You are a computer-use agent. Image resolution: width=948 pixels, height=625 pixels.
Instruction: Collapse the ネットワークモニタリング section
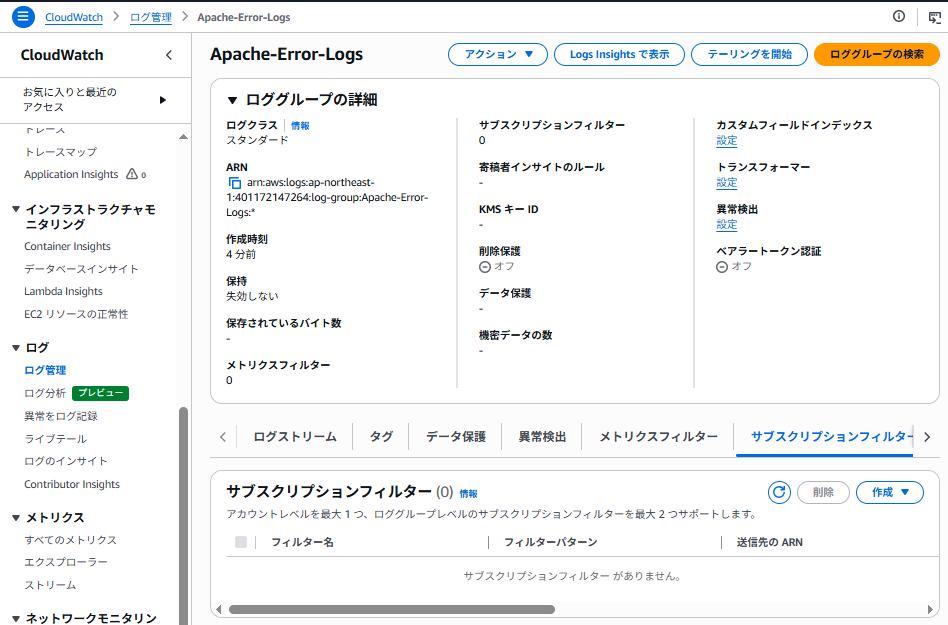pyautogui.click(x=16, y=618)
